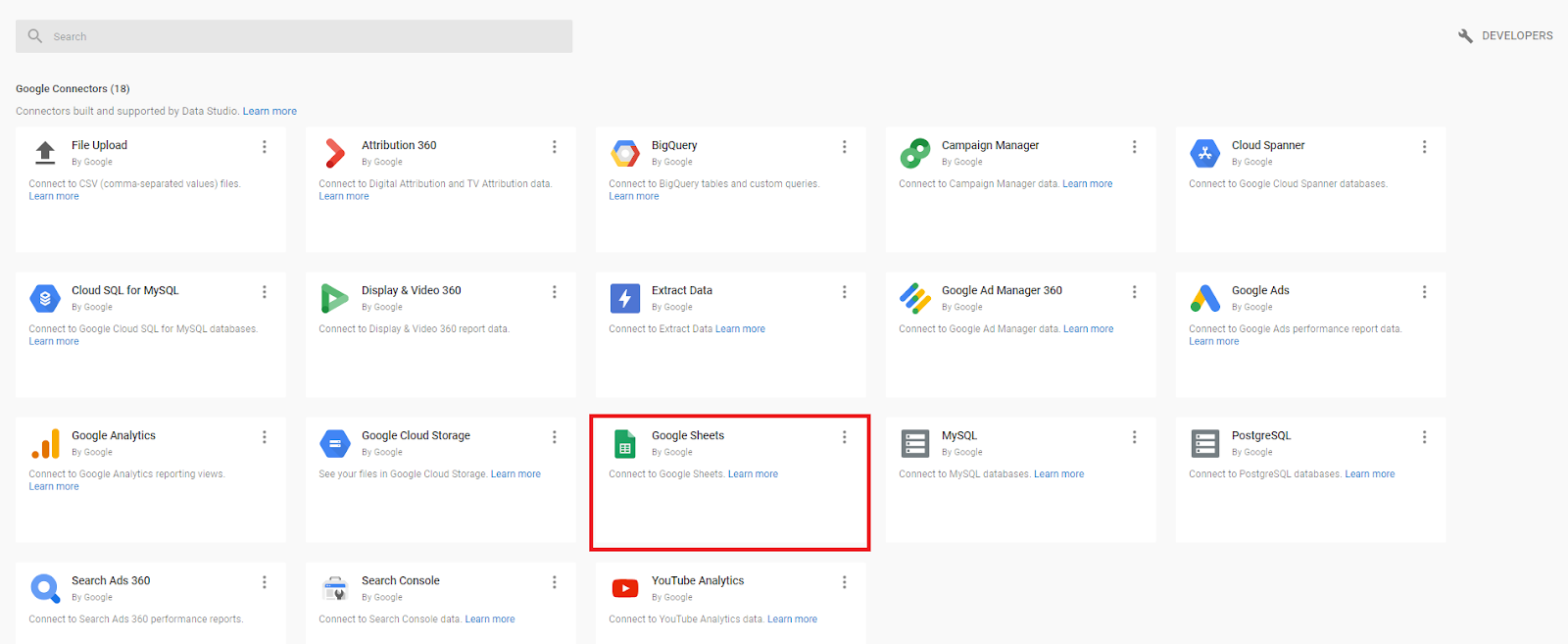
Task: Open Search Console three-dot menu
Action: point(554,581)
